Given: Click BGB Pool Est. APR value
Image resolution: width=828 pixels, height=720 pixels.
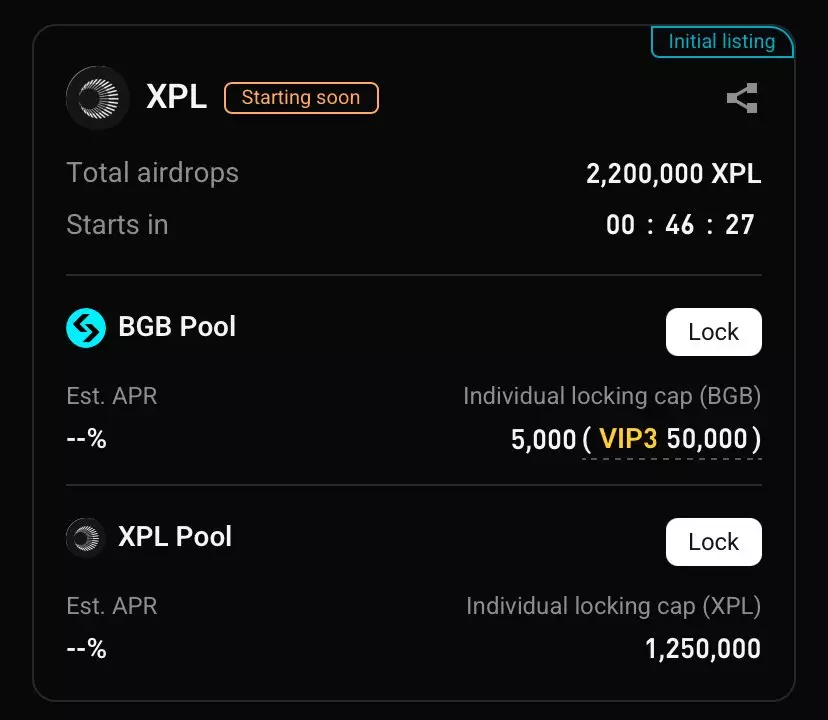Looking at the screenshot, I should point(86,439).
